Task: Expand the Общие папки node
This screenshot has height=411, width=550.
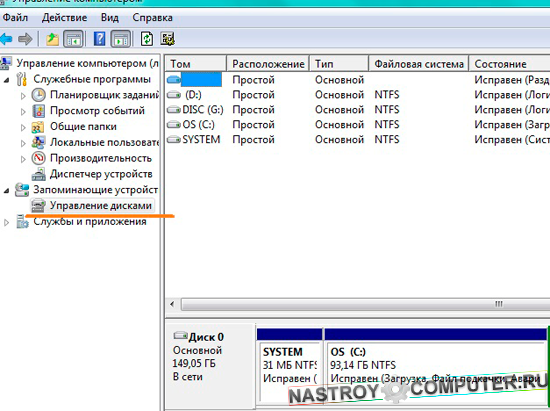Action: click(x=23, y=127)
